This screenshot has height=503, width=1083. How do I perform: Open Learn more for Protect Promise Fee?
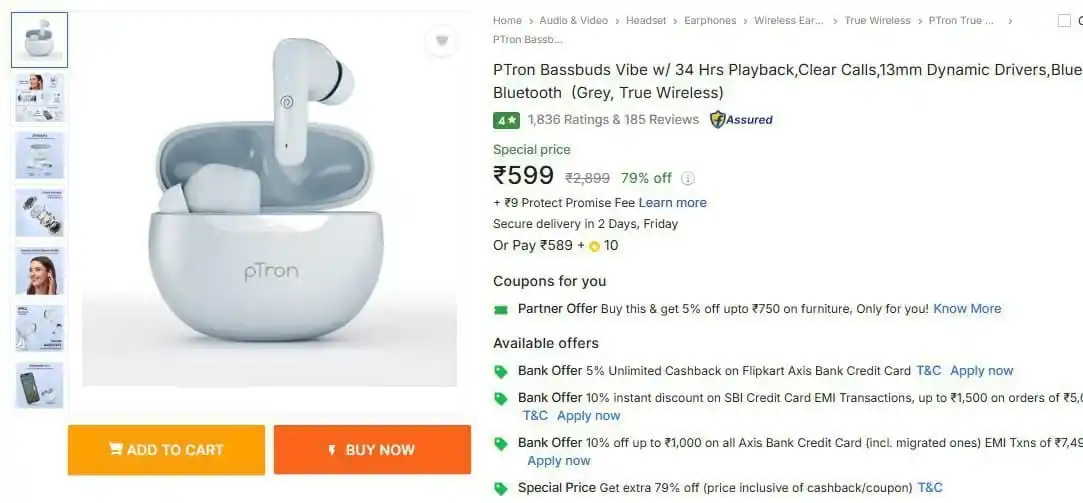[672, 203]
